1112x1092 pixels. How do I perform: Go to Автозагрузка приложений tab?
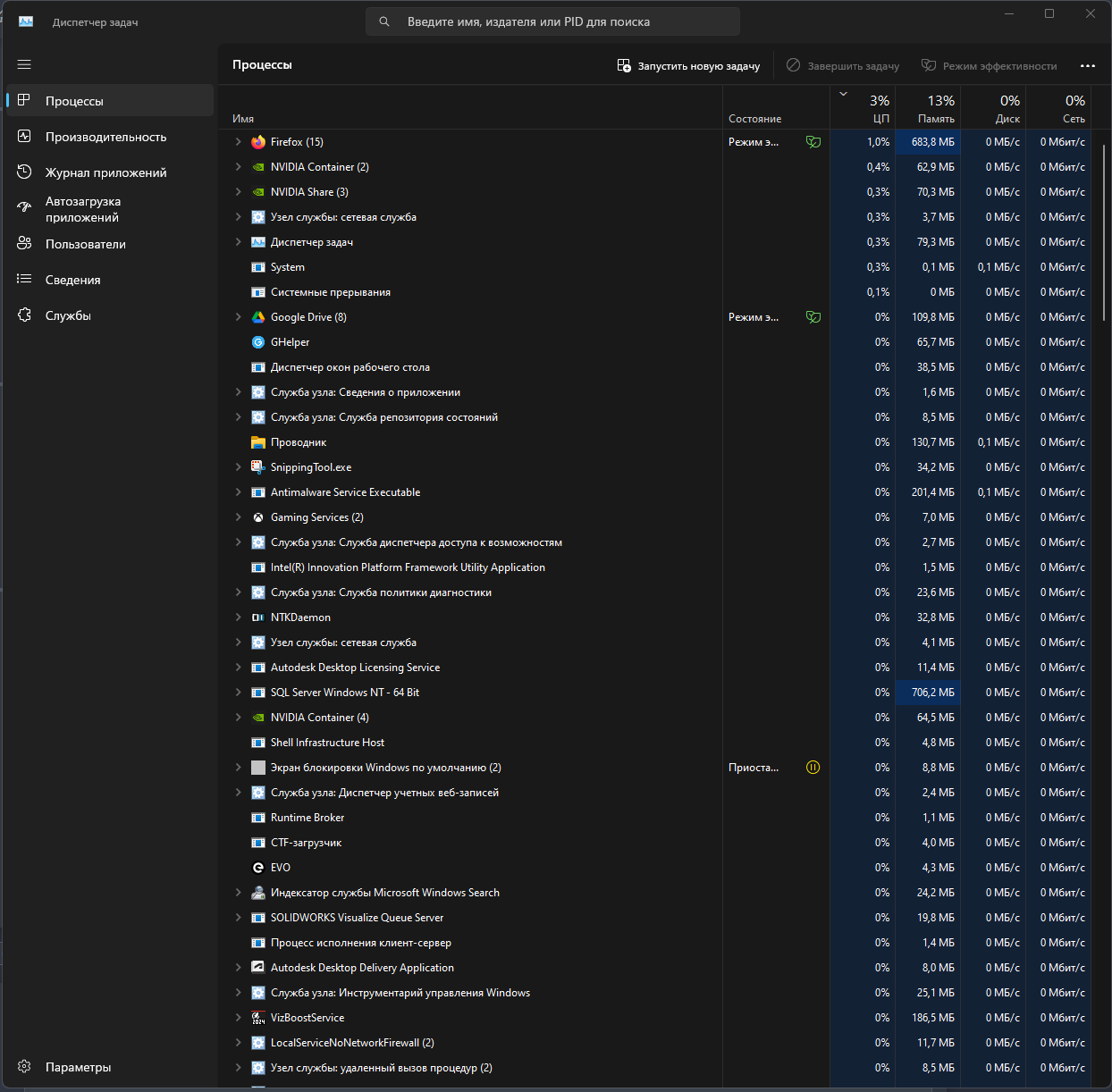[110, 209]
